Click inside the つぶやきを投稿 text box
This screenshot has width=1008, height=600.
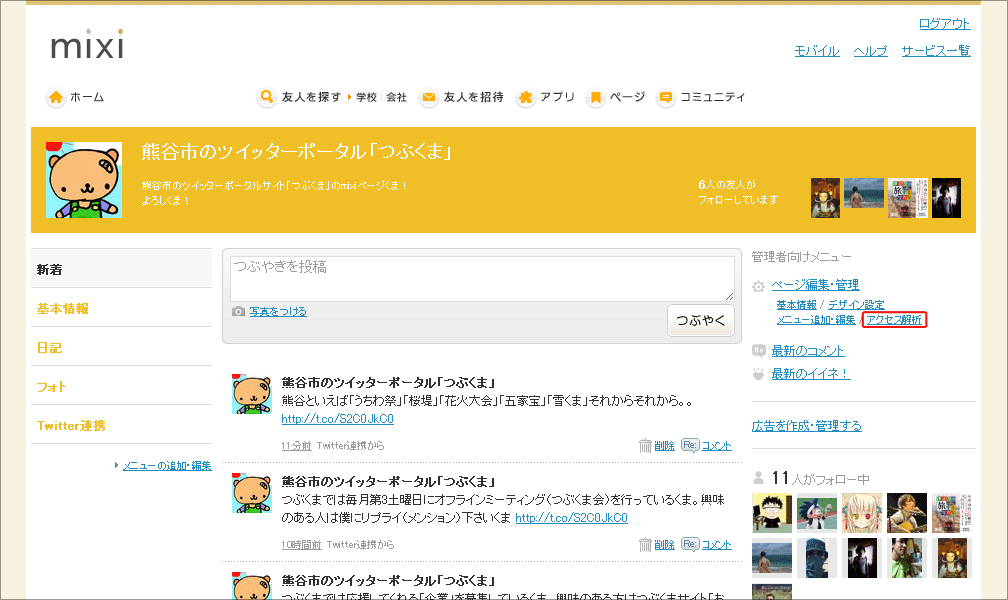(482, 278)
